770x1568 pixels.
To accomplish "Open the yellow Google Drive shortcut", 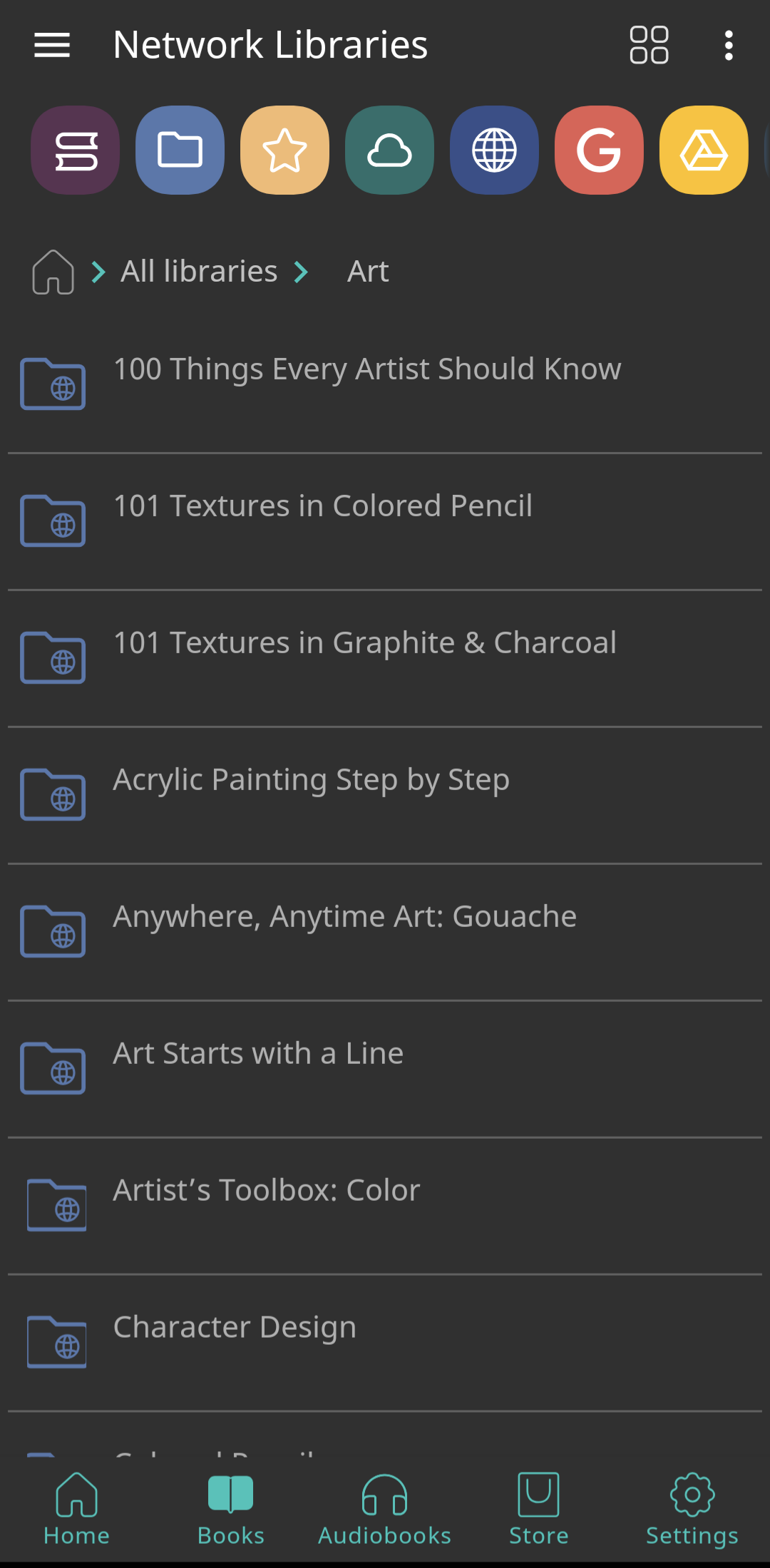I will (704, 150).
